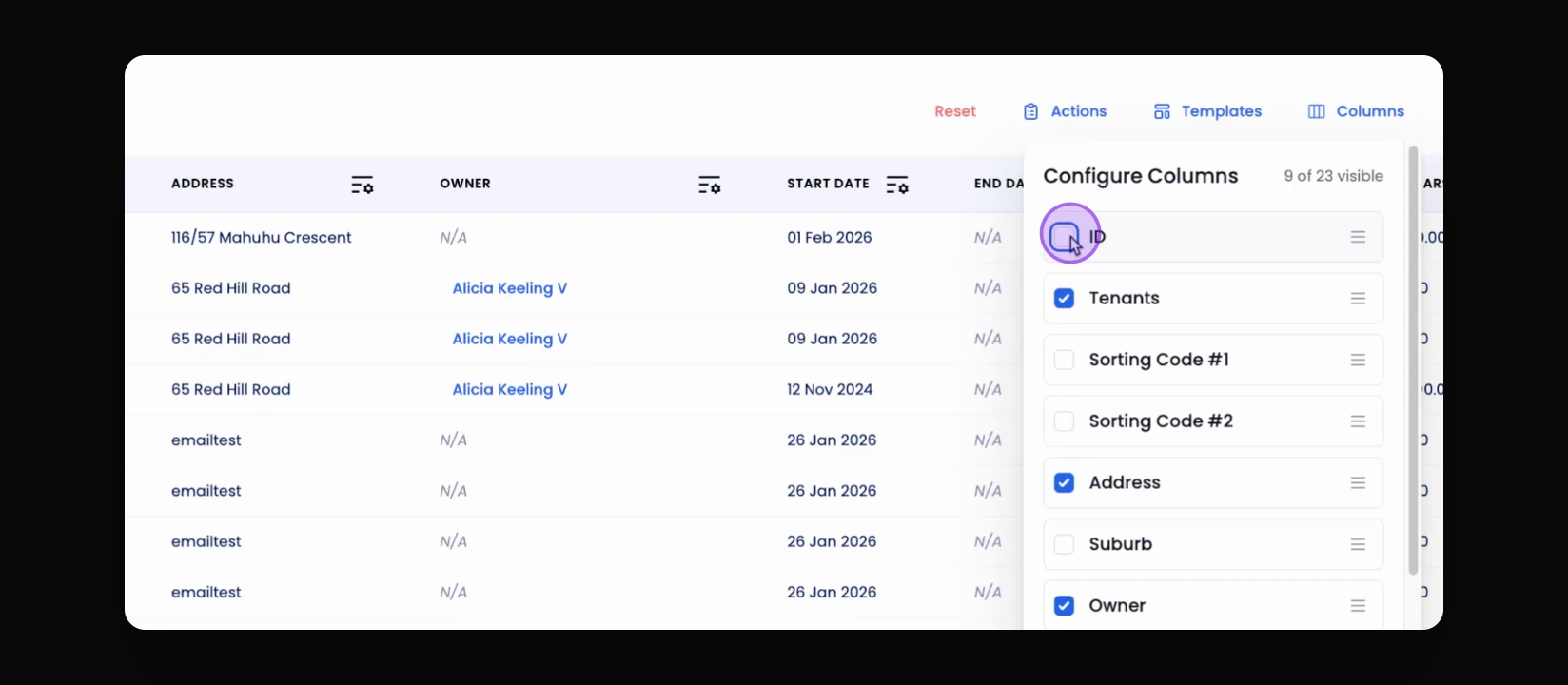Click the Configure Columns heading
Image resolution: width=1568 pixels, height=685 pixels.
(x=1141, y=176)
